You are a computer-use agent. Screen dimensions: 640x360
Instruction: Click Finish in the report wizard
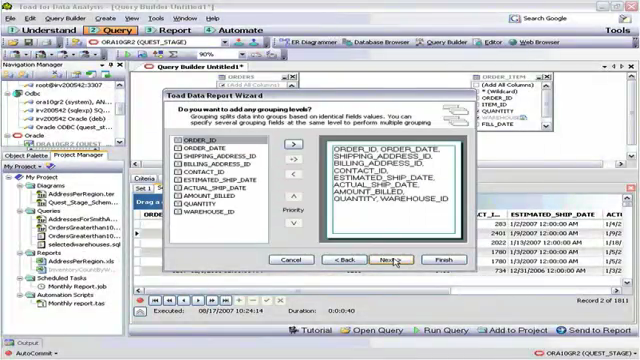[x=444, y=260]
